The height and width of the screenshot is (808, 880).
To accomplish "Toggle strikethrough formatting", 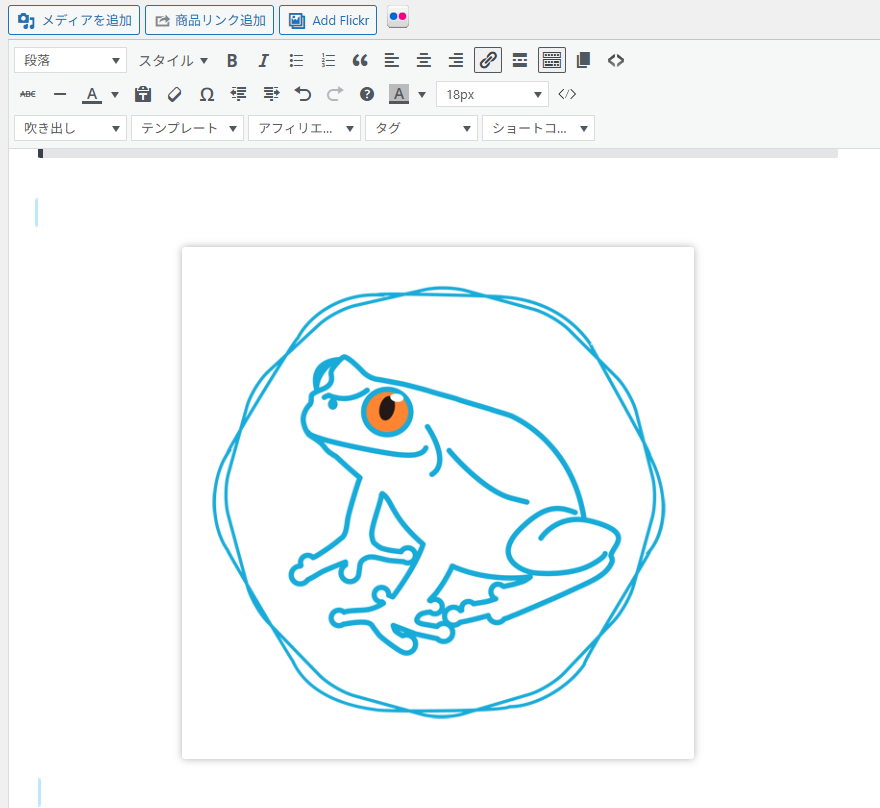I will click(28, 94).
